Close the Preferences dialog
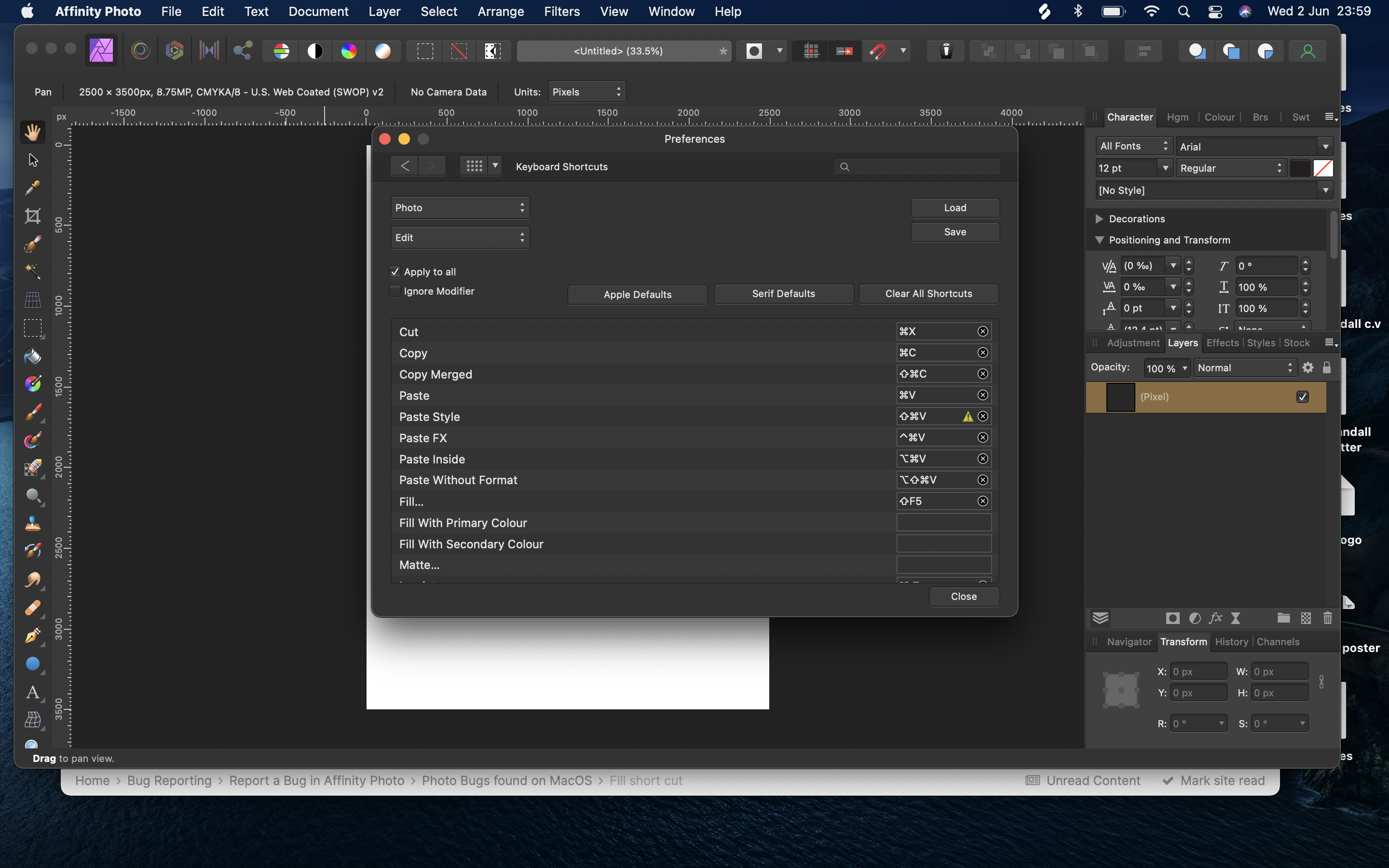The image size is (1389, 868). click(x=964, y=597)
